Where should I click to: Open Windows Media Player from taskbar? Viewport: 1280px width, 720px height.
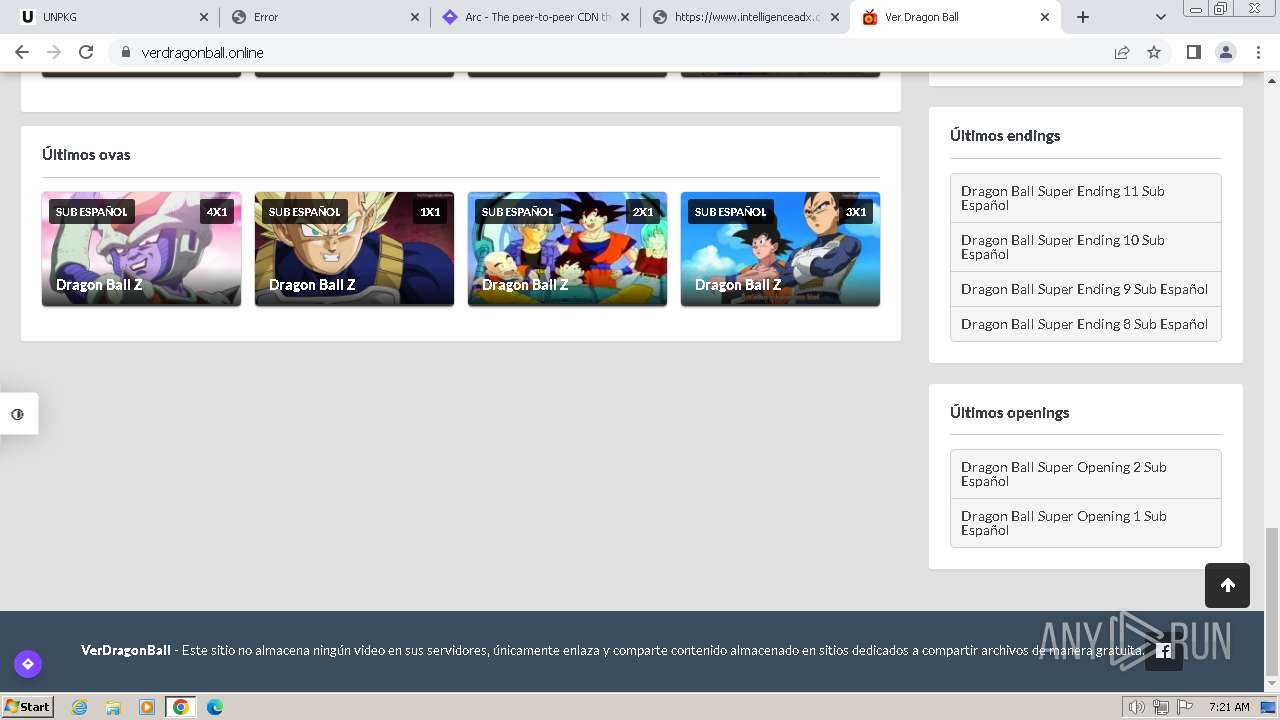pos(147,707)
